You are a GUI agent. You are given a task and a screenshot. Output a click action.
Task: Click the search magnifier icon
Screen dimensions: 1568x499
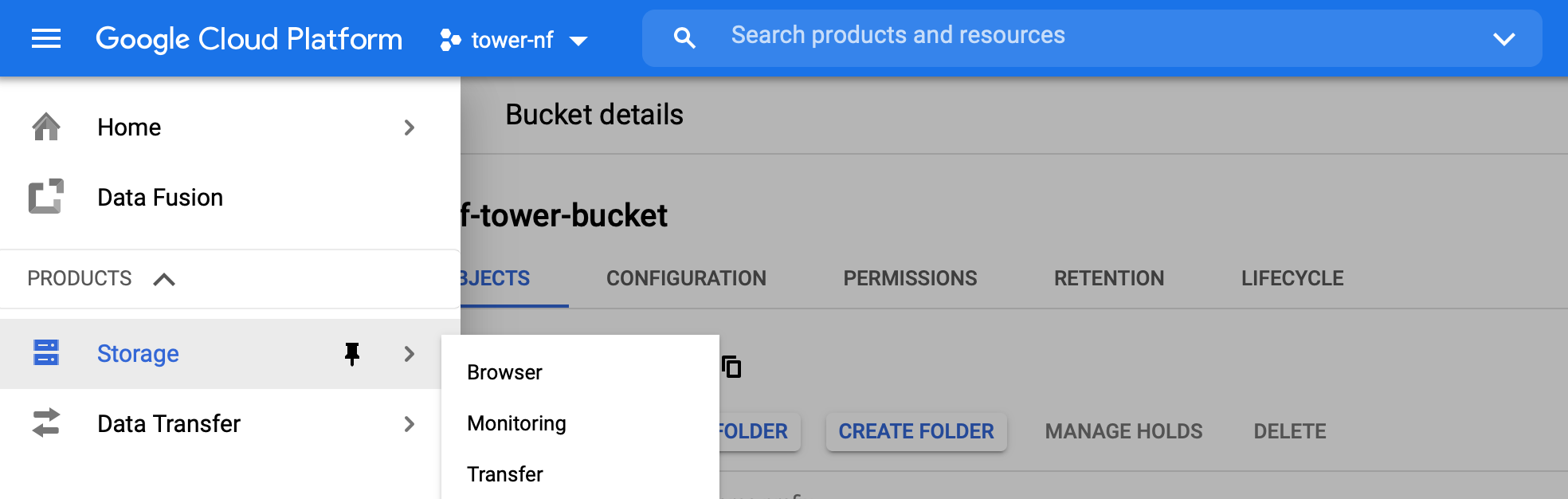tap(684, 38)
